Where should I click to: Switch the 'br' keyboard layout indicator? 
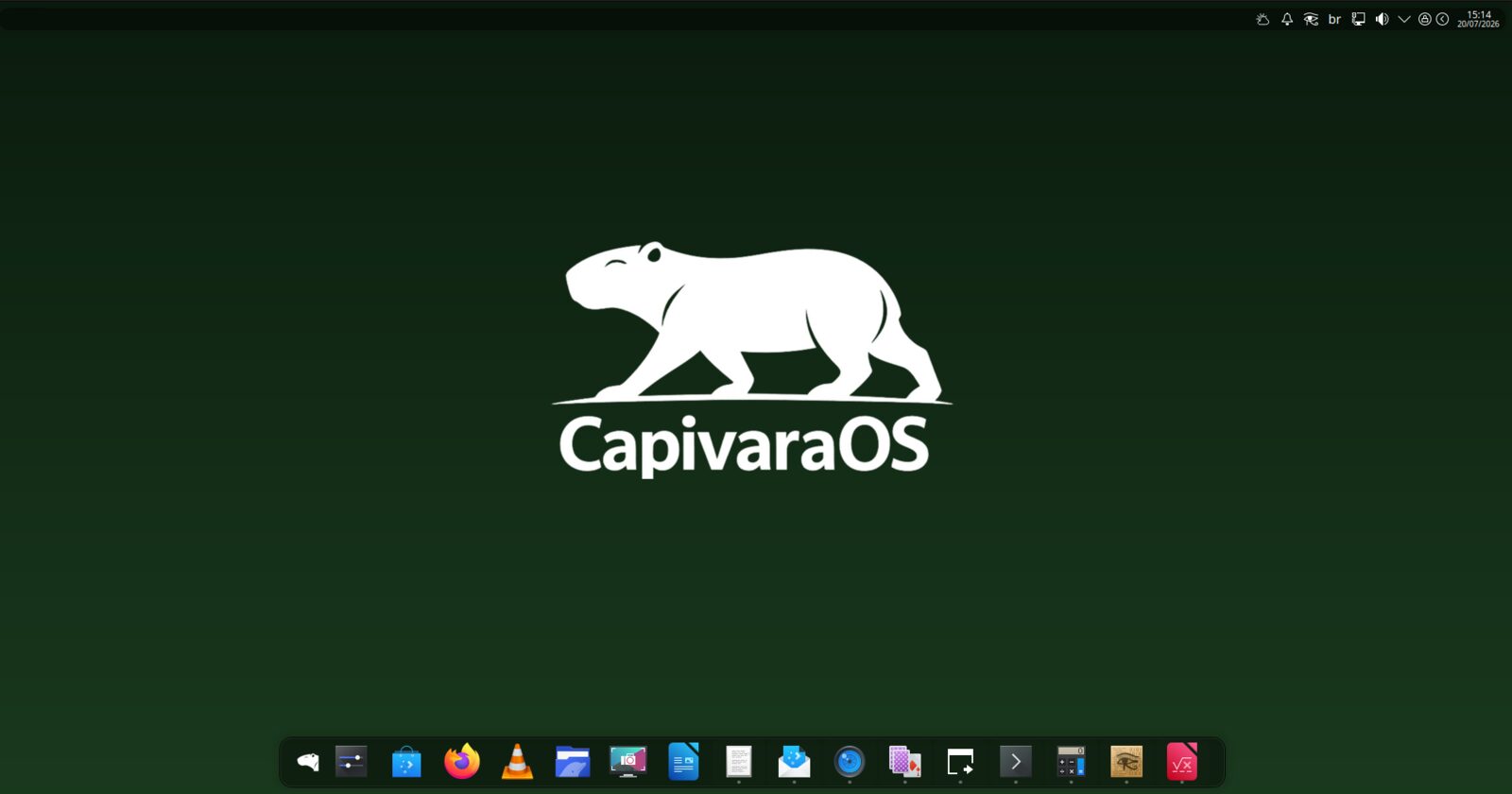(1334, 19)
